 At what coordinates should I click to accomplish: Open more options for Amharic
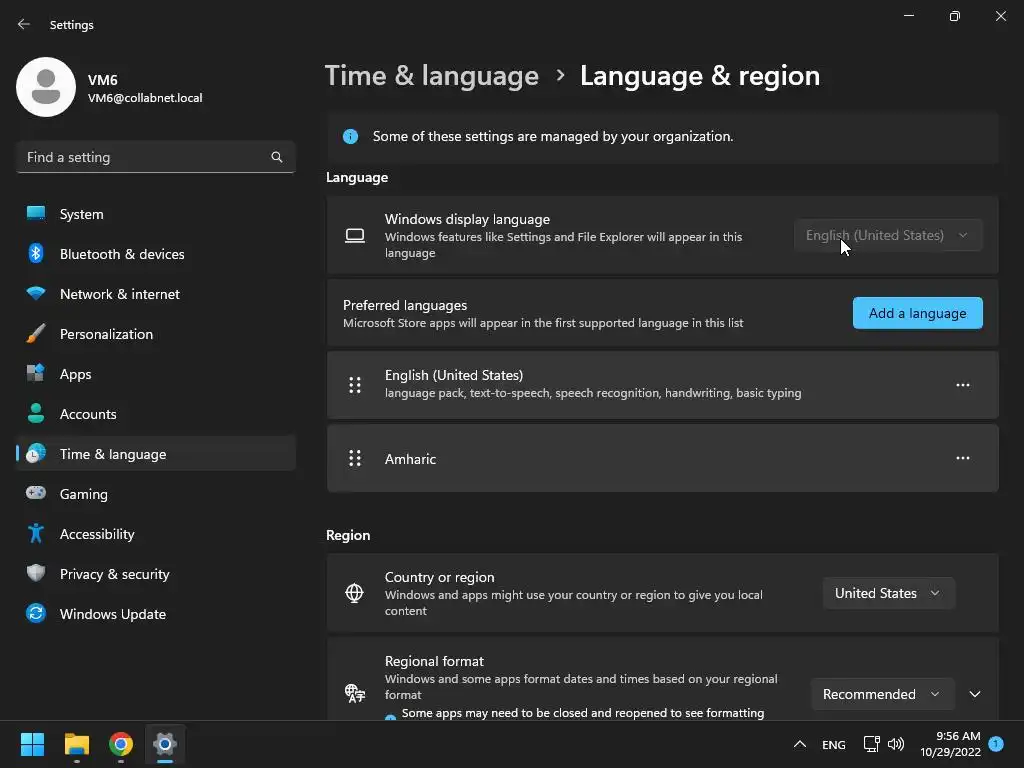[963, 458]
